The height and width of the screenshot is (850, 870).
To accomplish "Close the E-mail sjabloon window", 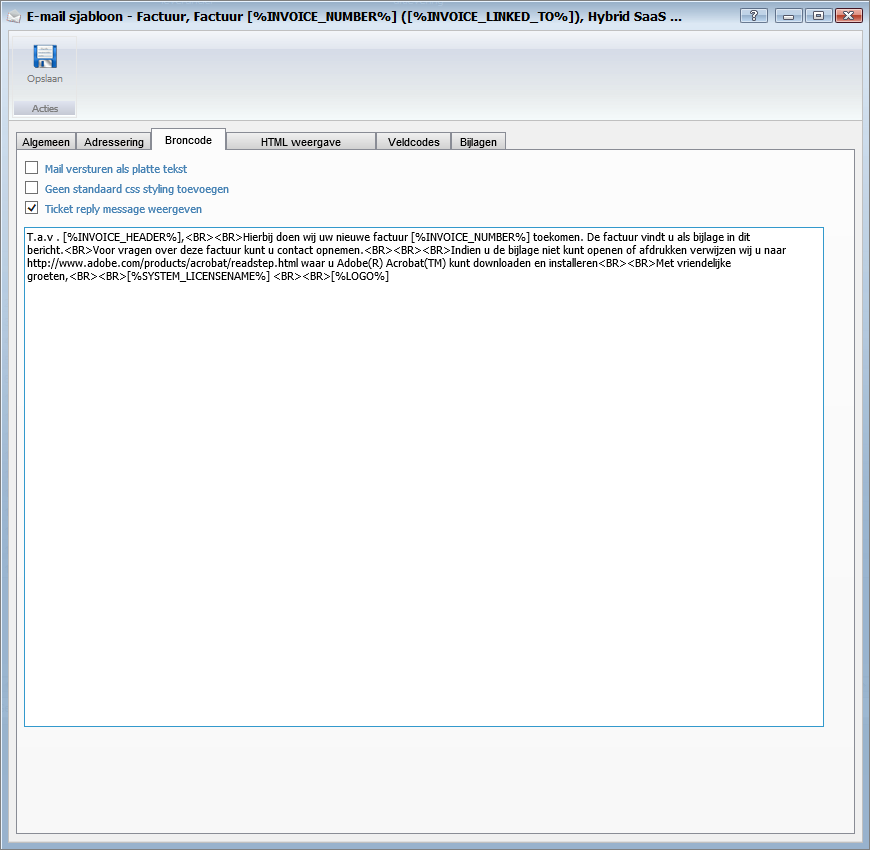I will [849, 16].
